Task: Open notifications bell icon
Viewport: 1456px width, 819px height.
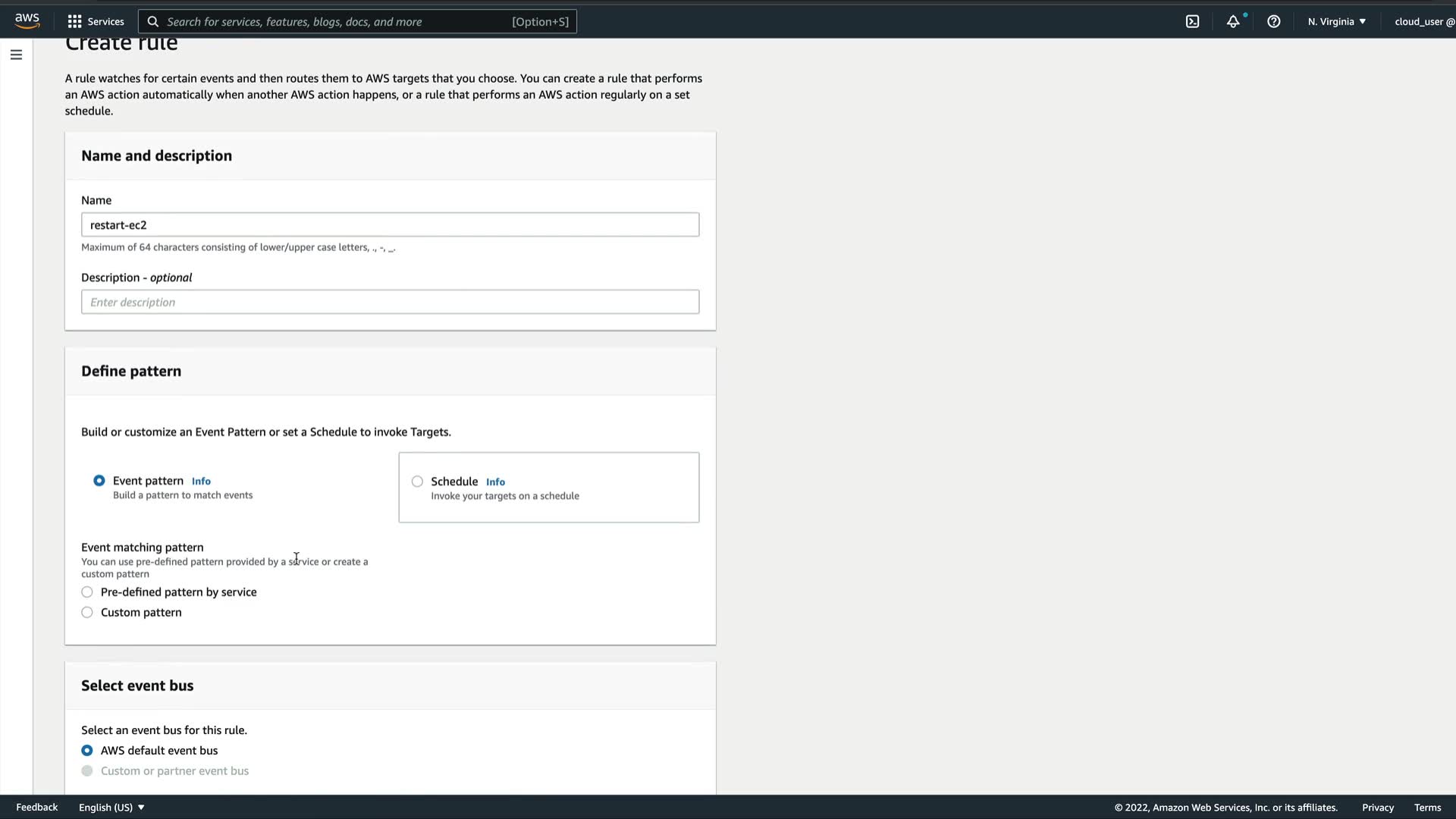Action: point(1233,21)
